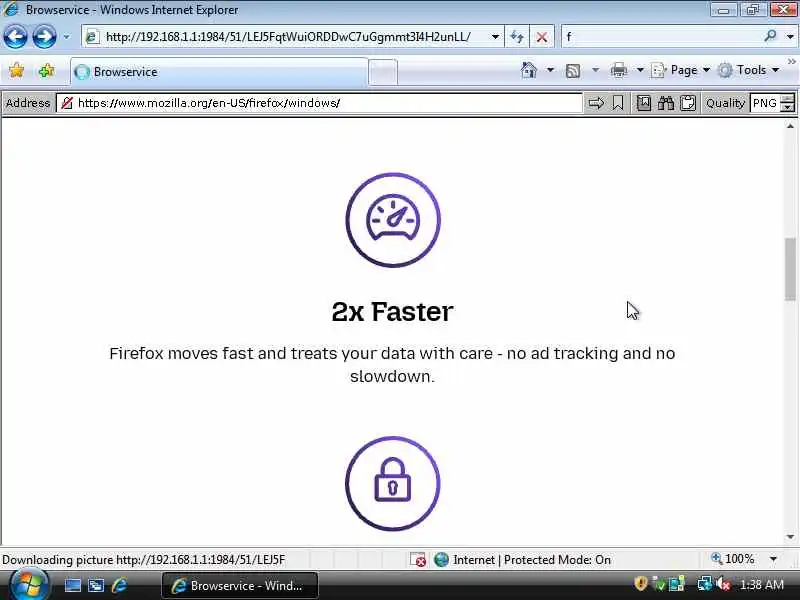
Task: Click the 1:38 AM clock
Action: pyautogui.click(x=762, y=585)
